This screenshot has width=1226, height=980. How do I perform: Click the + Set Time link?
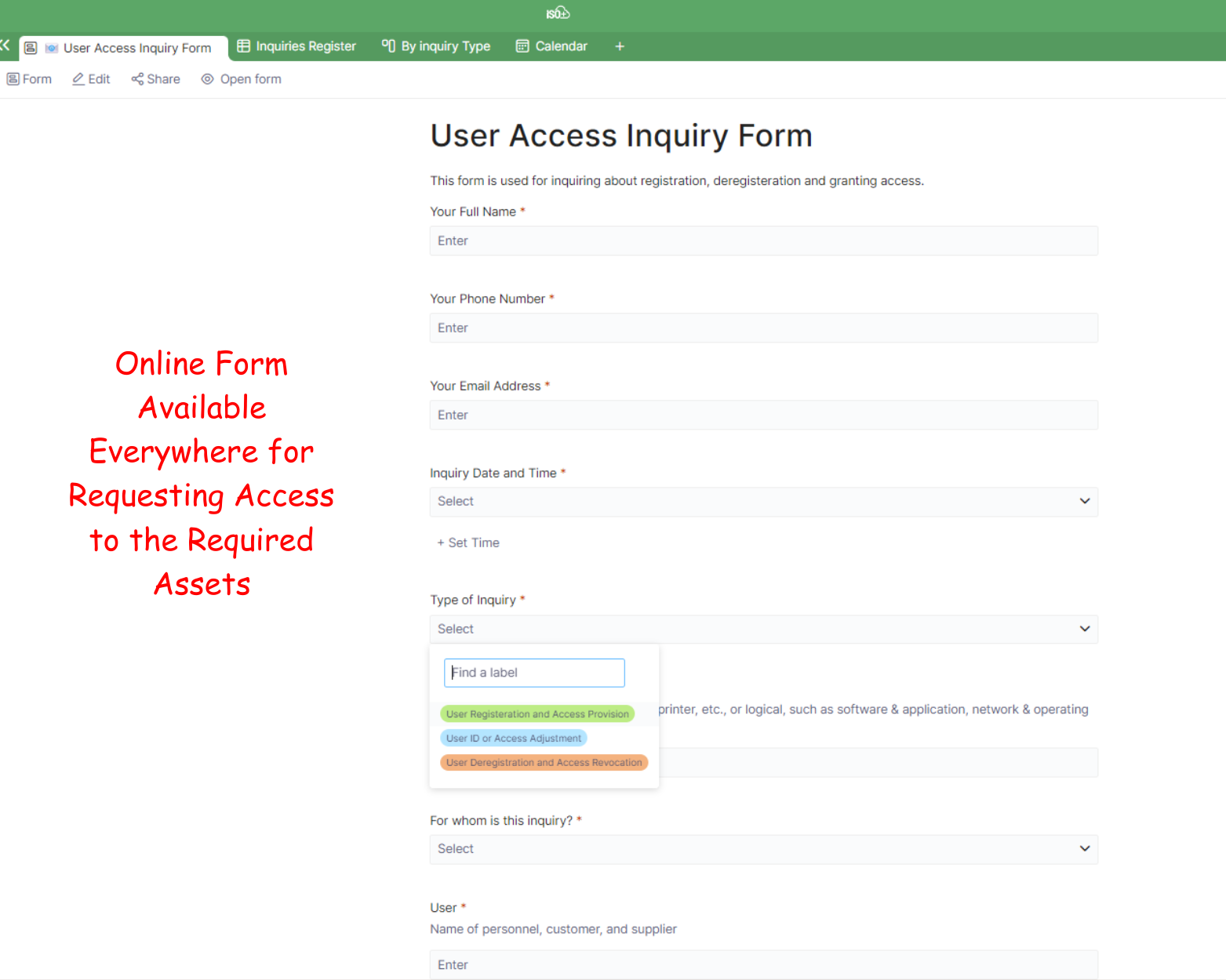coord(468,543)
